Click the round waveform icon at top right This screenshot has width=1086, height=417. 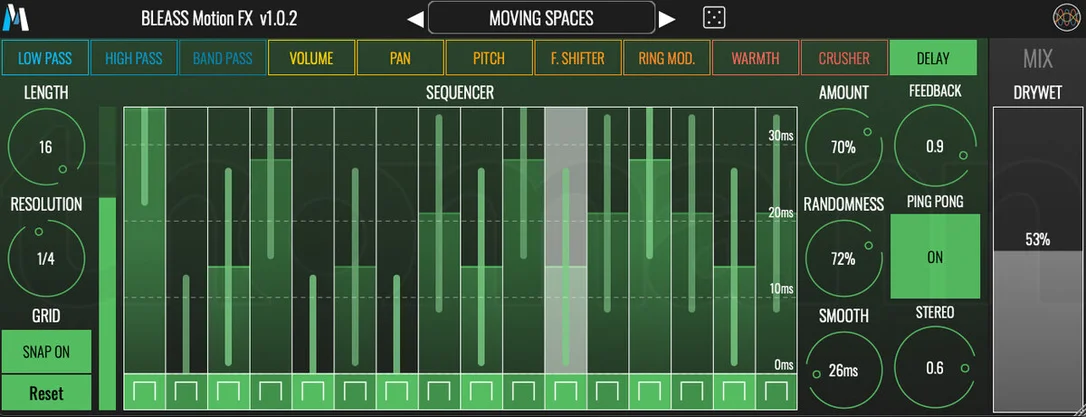(1067, 18)
